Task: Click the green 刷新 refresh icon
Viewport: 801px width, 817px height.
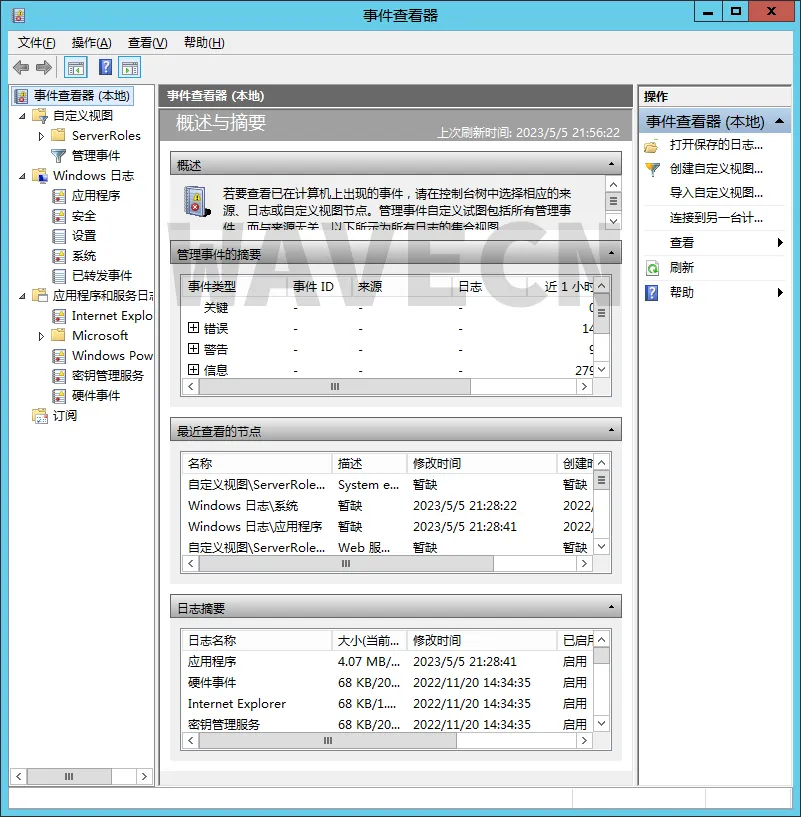Action: pyautogui.click(x=651, y=268)
